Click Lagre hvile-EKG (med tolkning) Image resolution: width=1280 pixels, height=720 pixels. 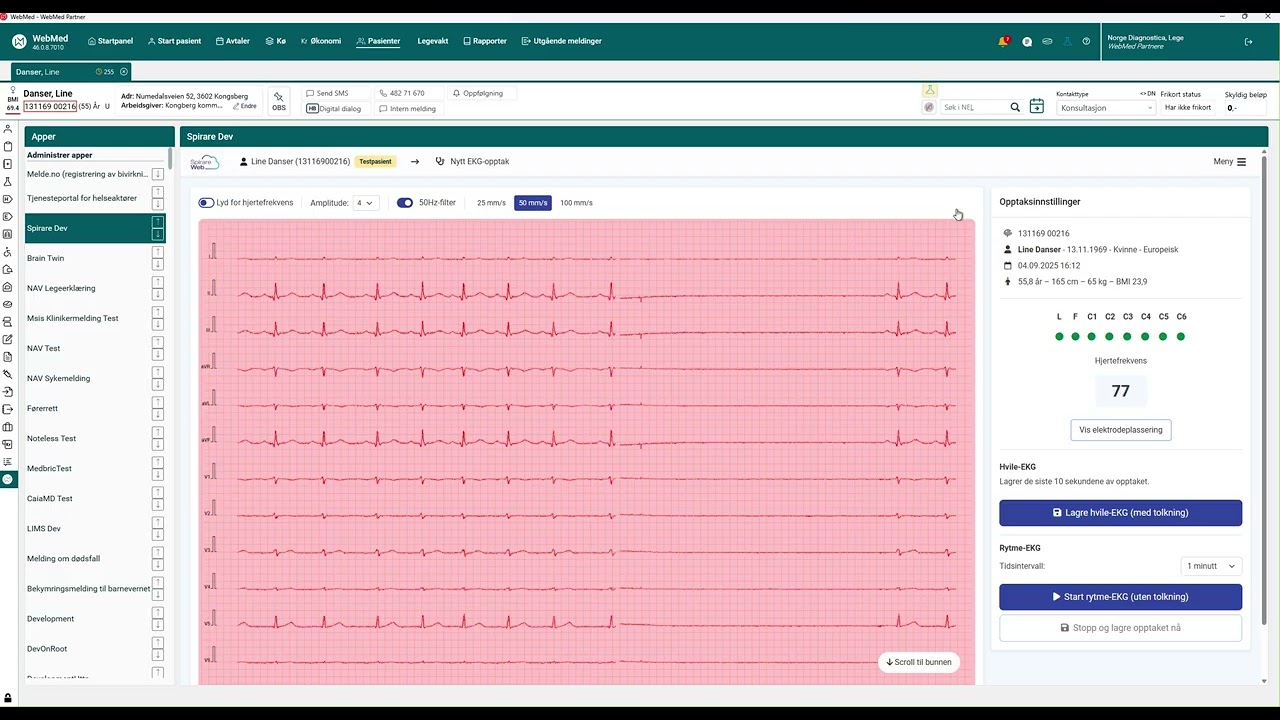[1120, 513]
